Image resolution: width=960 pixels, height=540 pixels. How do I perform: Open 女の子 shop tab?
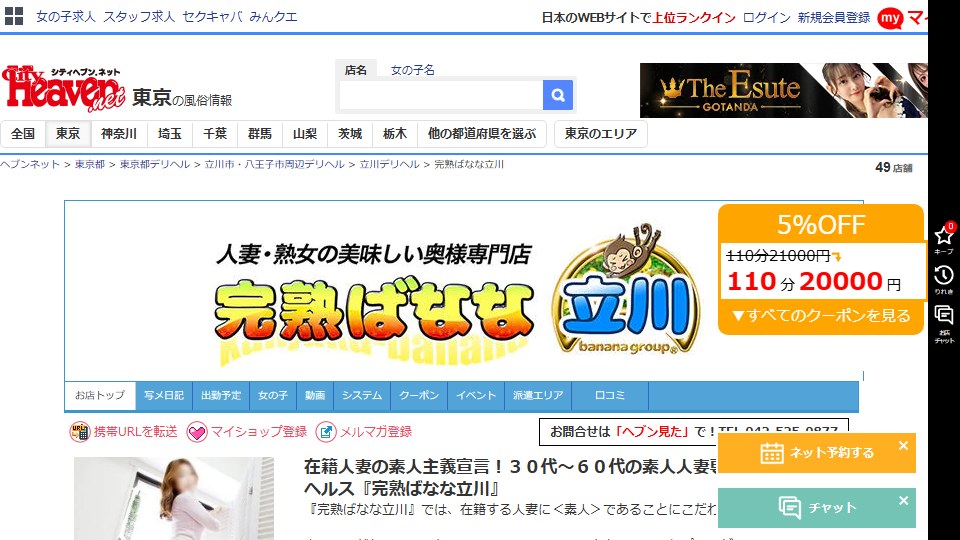273,396
